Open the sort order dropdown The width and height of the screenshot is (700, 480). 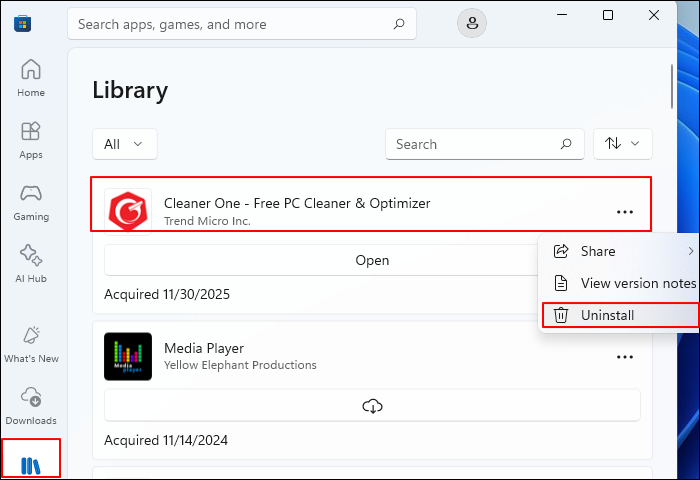pos(623,144)
